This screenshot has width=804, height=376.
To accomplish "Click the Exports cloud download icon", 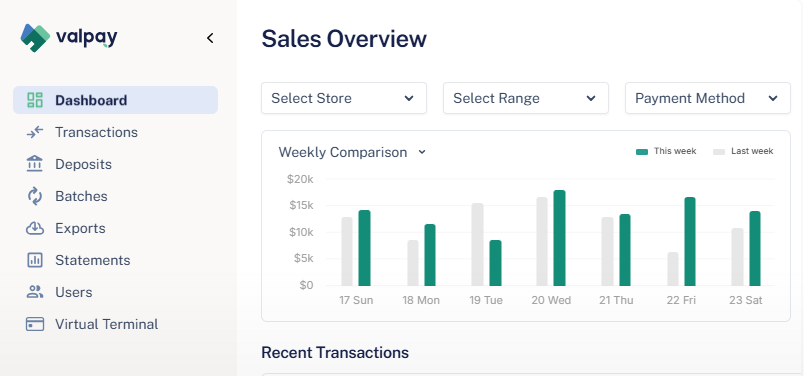I will [x=35, y=228].
